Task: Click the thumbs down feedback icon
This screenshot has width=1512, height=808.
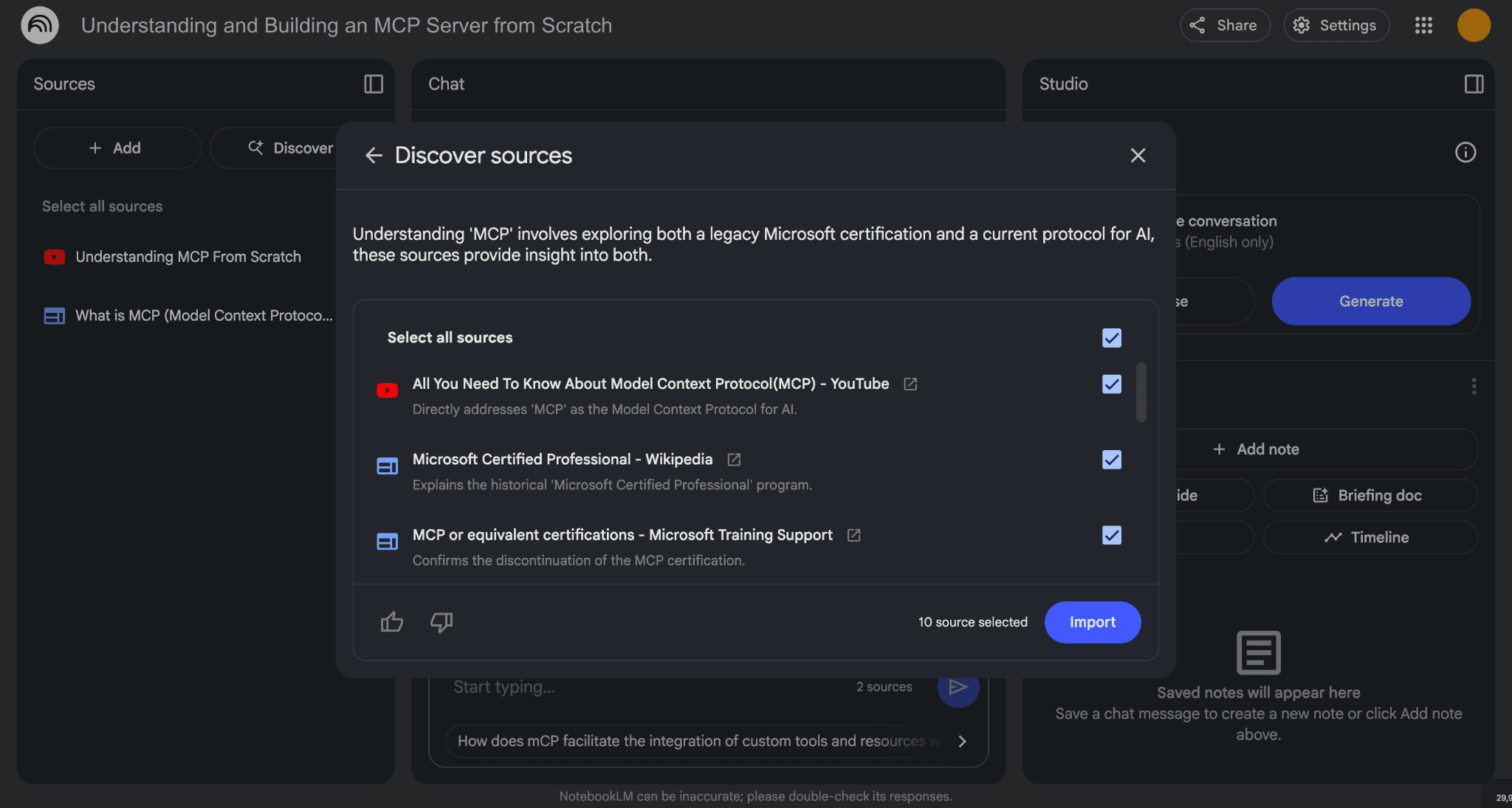Action: click(441, 622)
